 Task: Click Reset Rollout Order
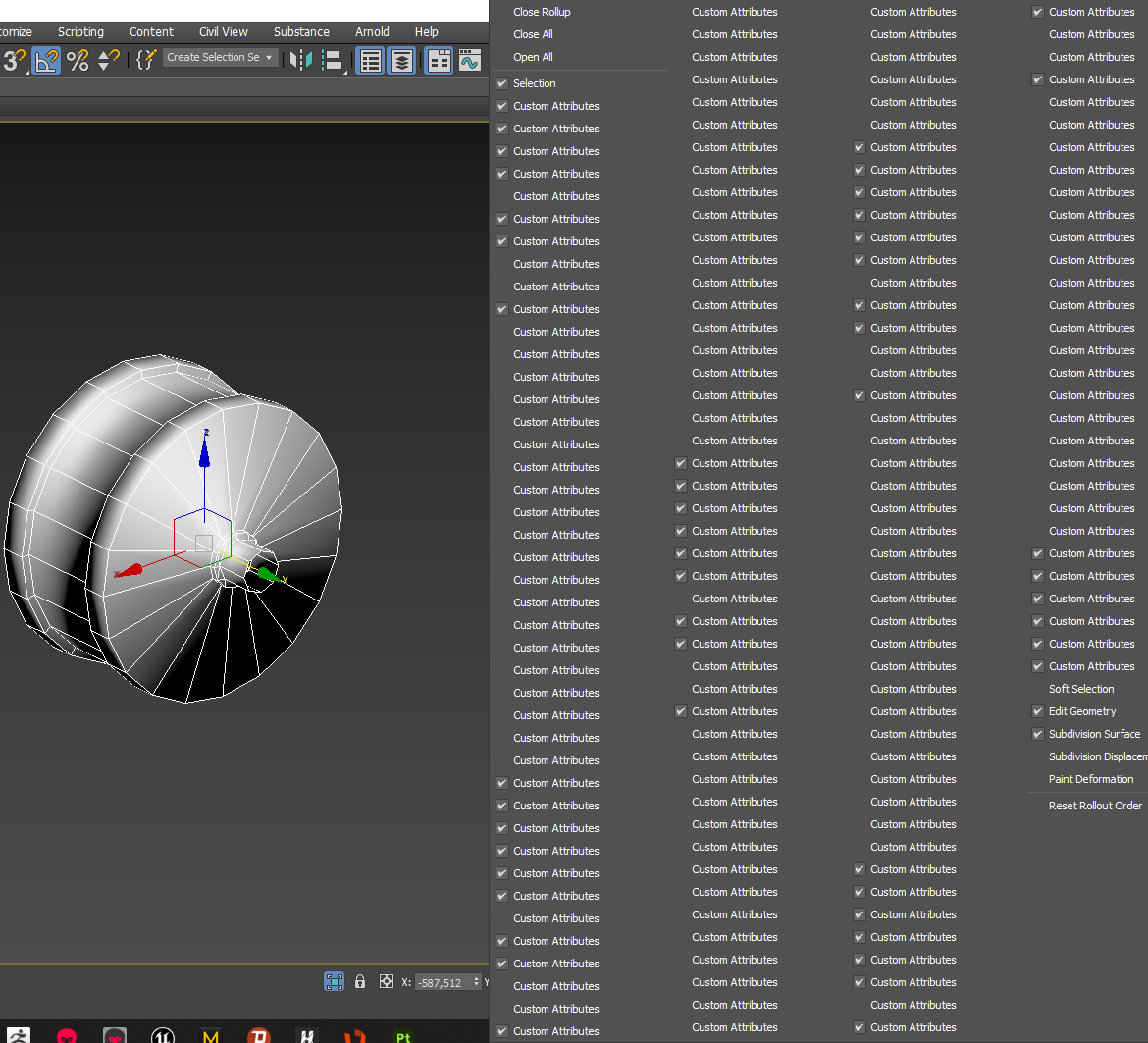1095,806
